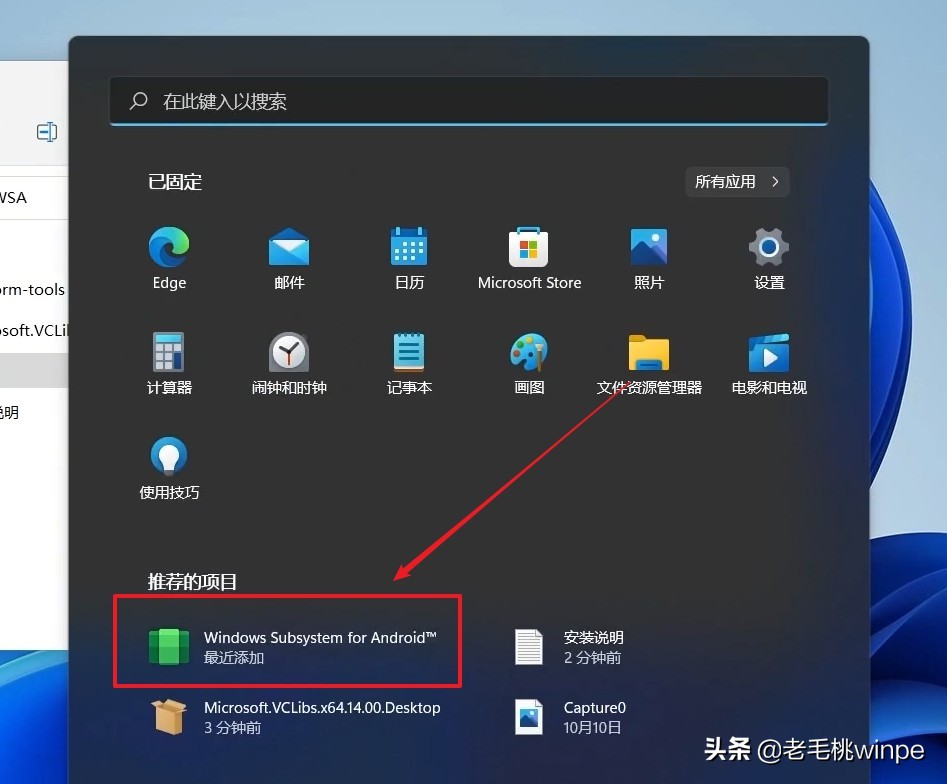
Task: Open the 安装说明 document
Action: coord(569,647)
